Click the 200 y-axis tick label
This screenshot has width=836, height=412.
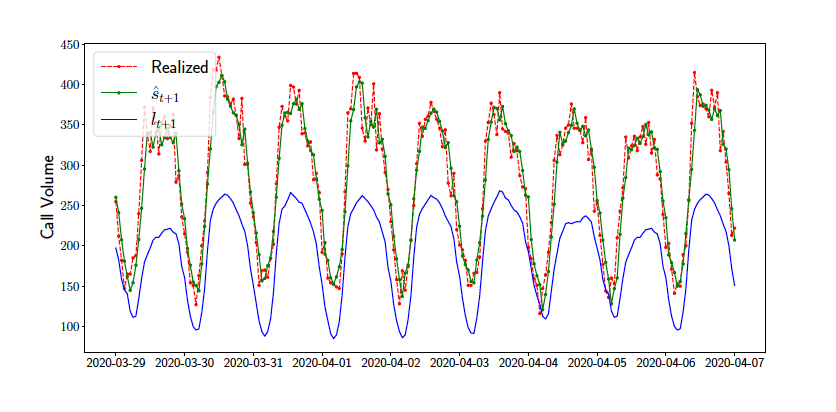click(x=69, y=246)
